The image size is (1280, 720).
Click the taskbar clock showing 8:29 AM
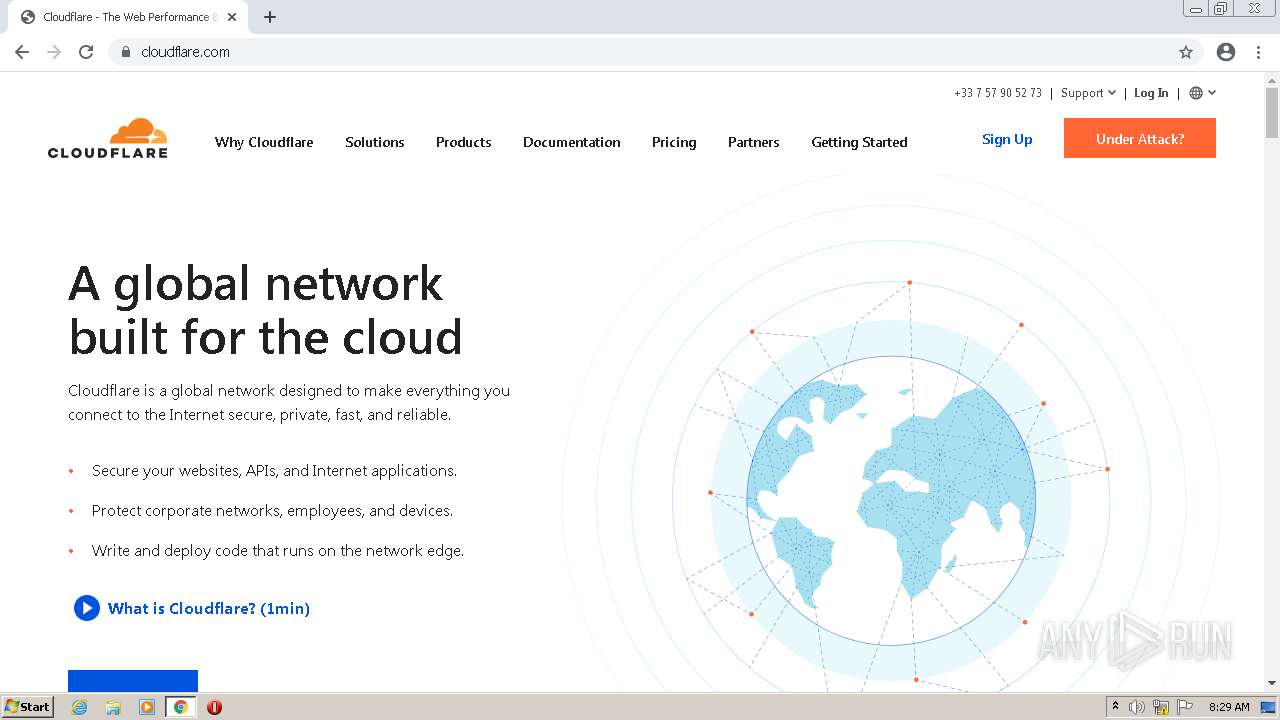coord(1229,707)
